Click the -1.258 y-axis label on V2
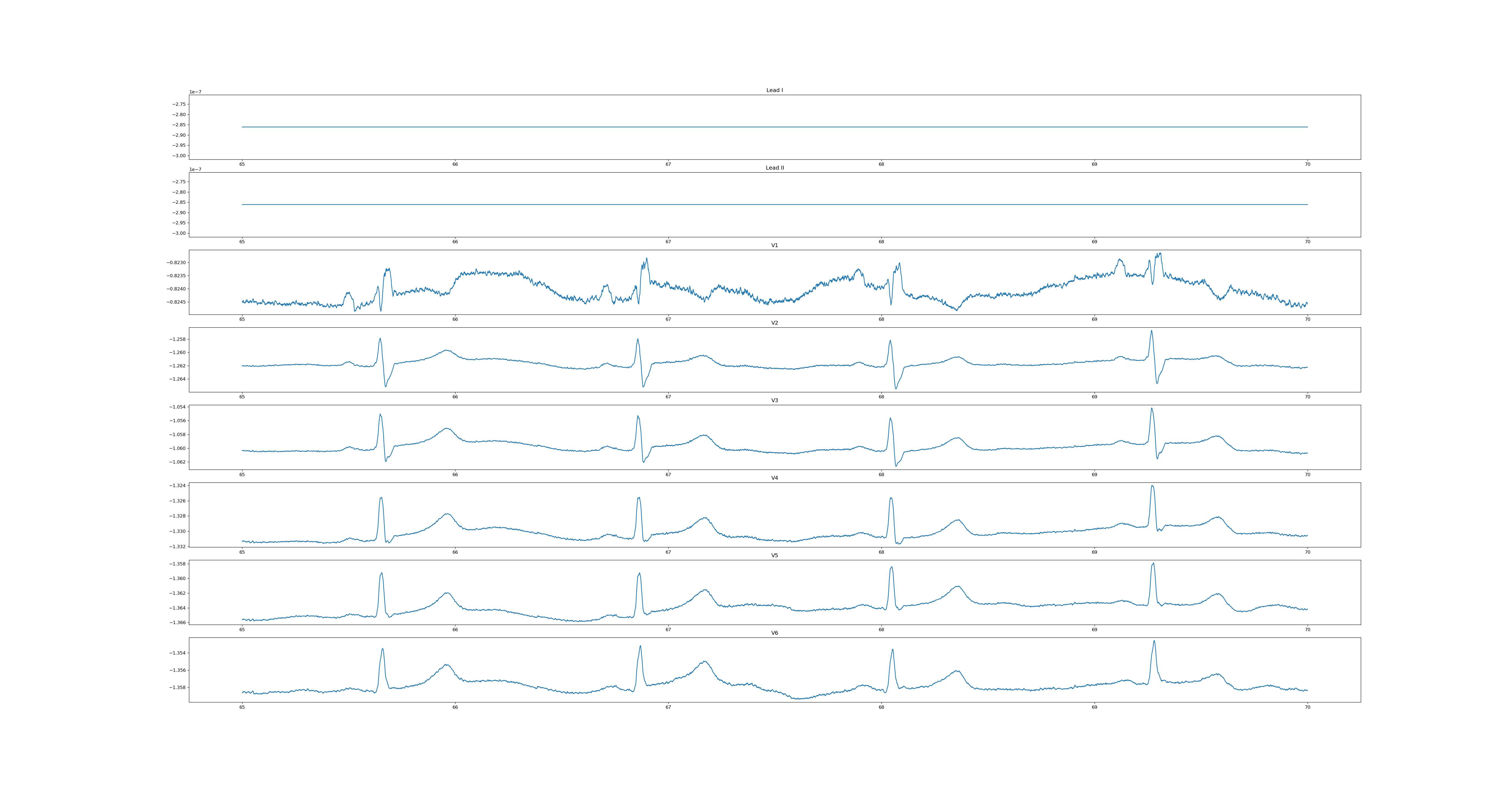 pyautogui.click(x=177, y=339)
